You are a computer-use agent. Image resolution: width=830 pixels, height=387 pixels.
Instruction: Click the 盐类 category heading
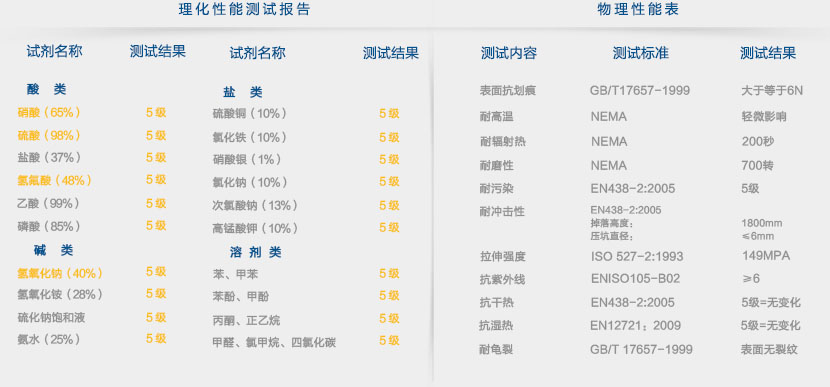tap(243, 92)
